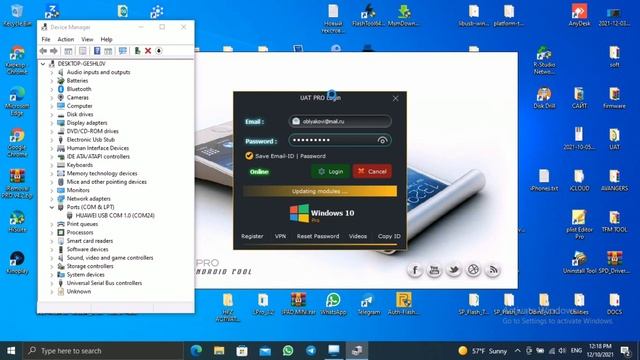
Task: Expand the Bluetooth node
Action: coord(52,89)
